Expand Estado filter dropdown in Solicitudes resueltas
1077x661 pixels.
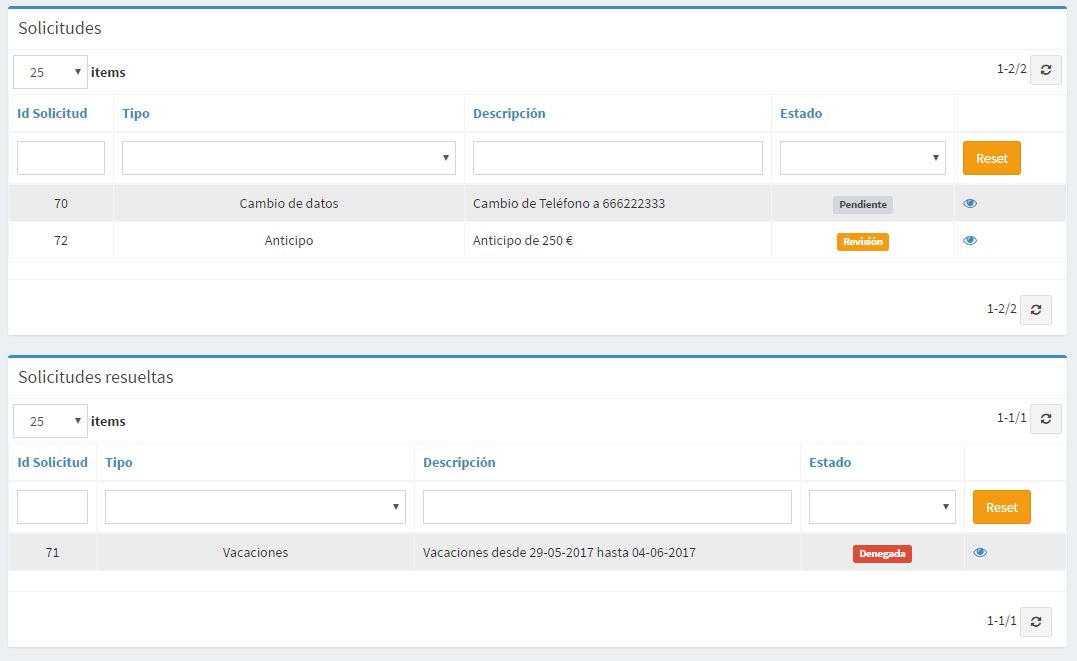click(881, 507)
